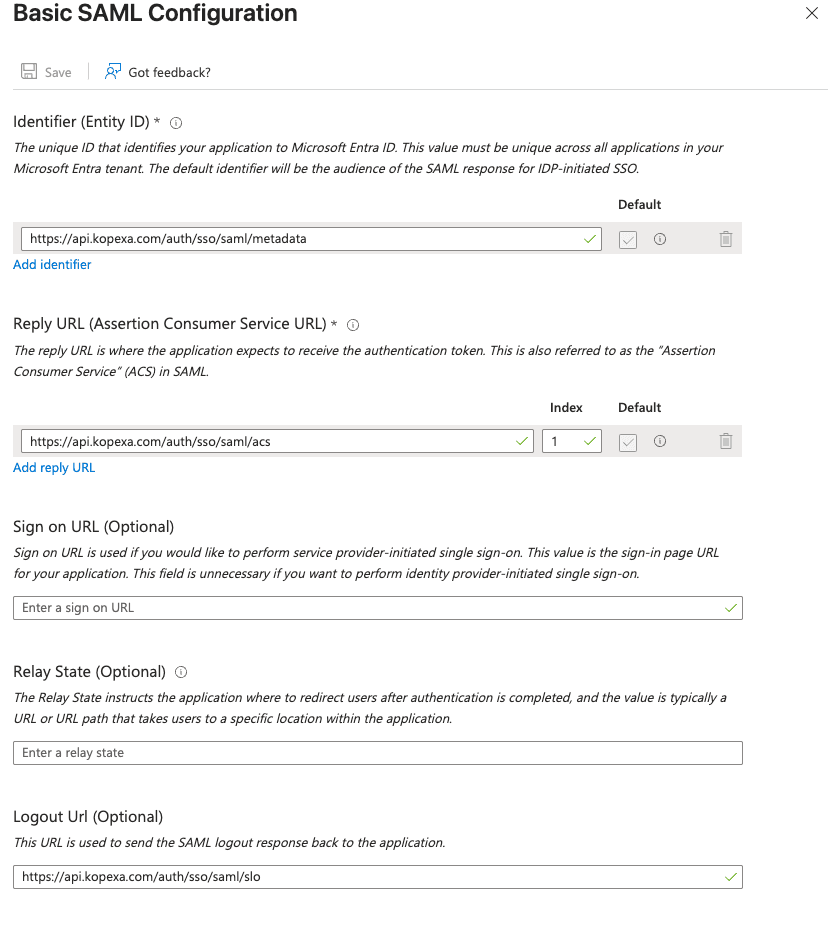
Task: Save the SAML configuration
Action: tap(45, 71)
